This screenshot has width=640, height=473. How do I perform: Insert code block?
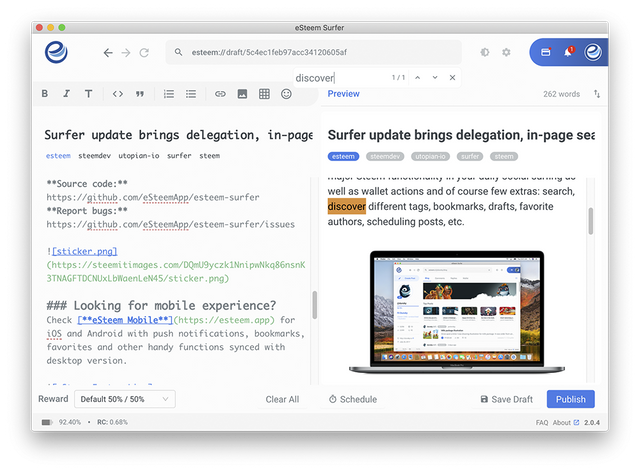(x=118, y=94)
